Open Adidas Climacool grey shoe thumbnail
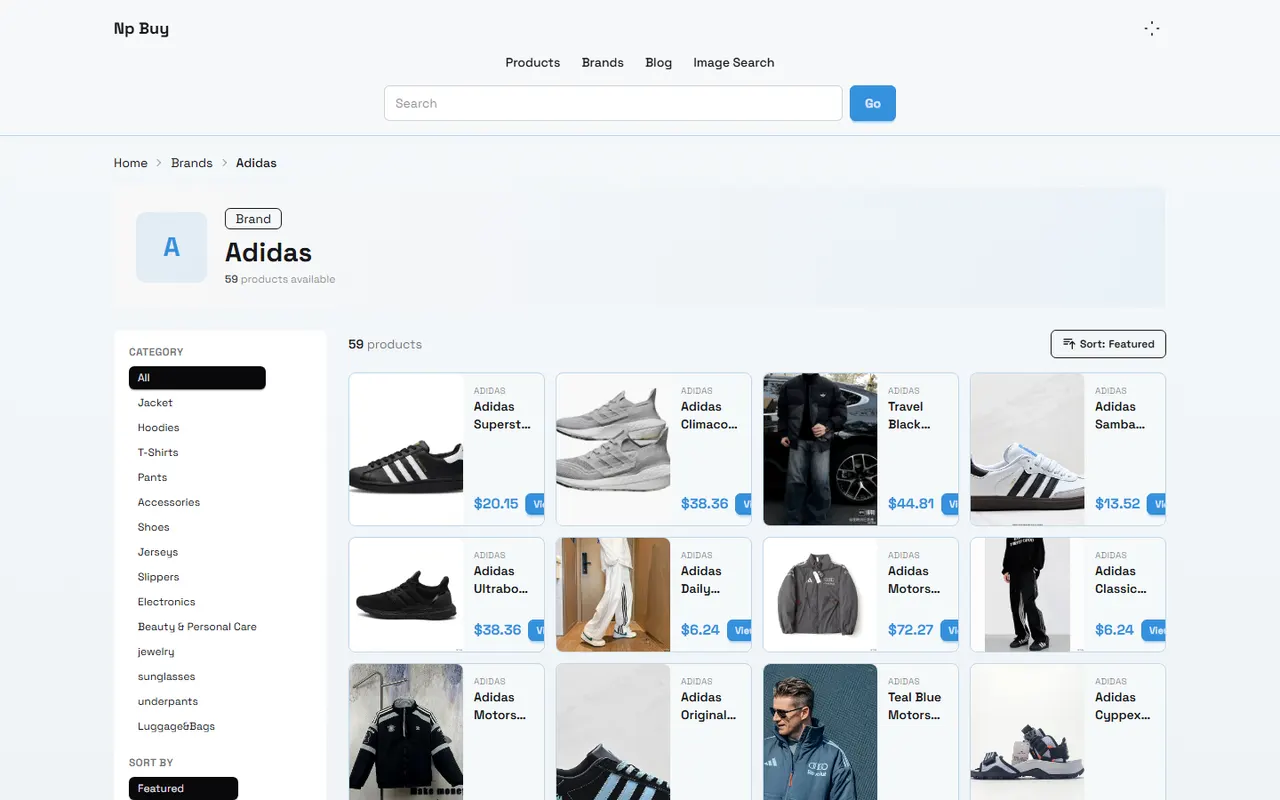The width and height of the screenshot is (1280, 800). [x=613, y=449]
